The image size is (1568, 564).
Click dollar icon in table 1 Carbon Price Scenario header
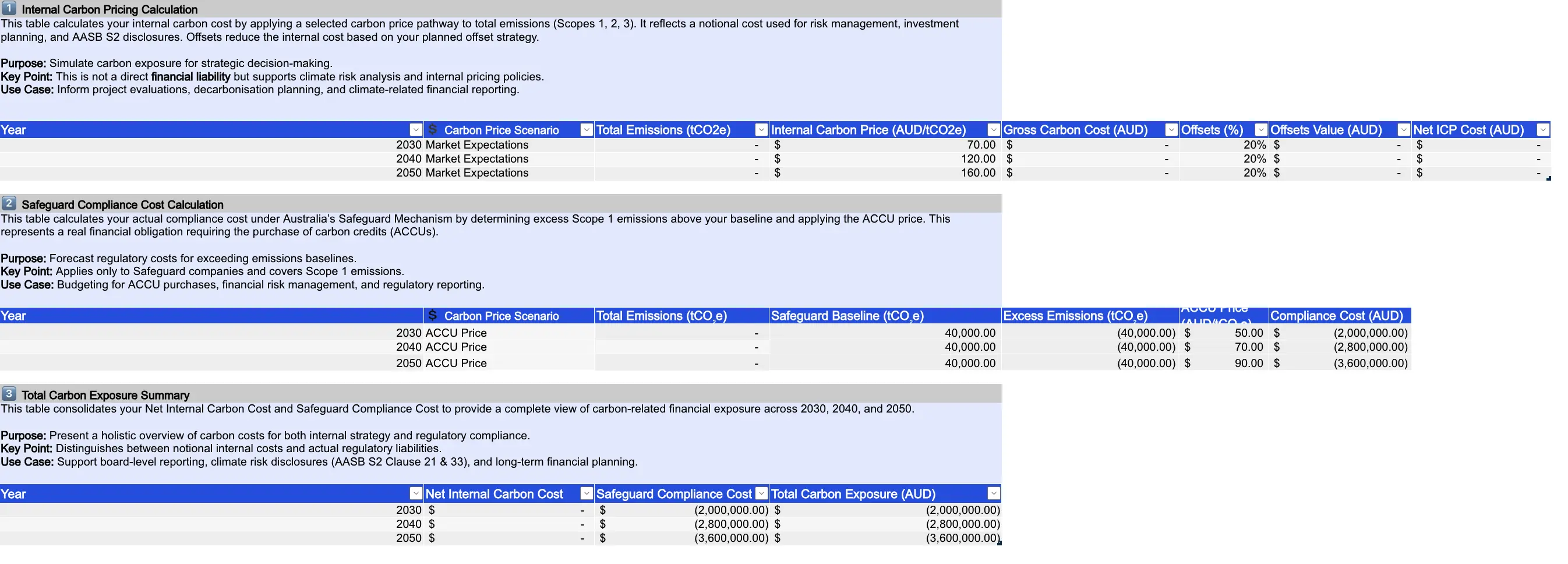[432, 129]
